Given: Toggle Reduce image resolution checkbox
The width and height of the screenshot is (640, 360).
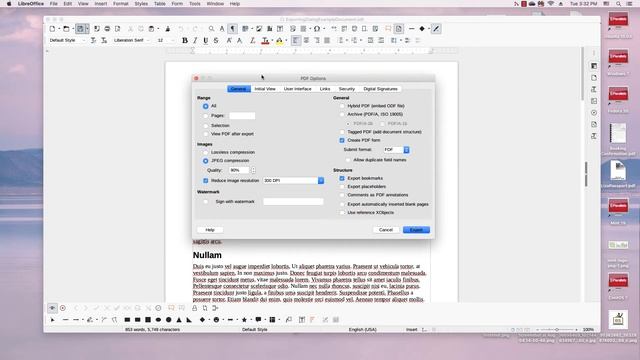Looking at the screenshot, I should point(206,180).
